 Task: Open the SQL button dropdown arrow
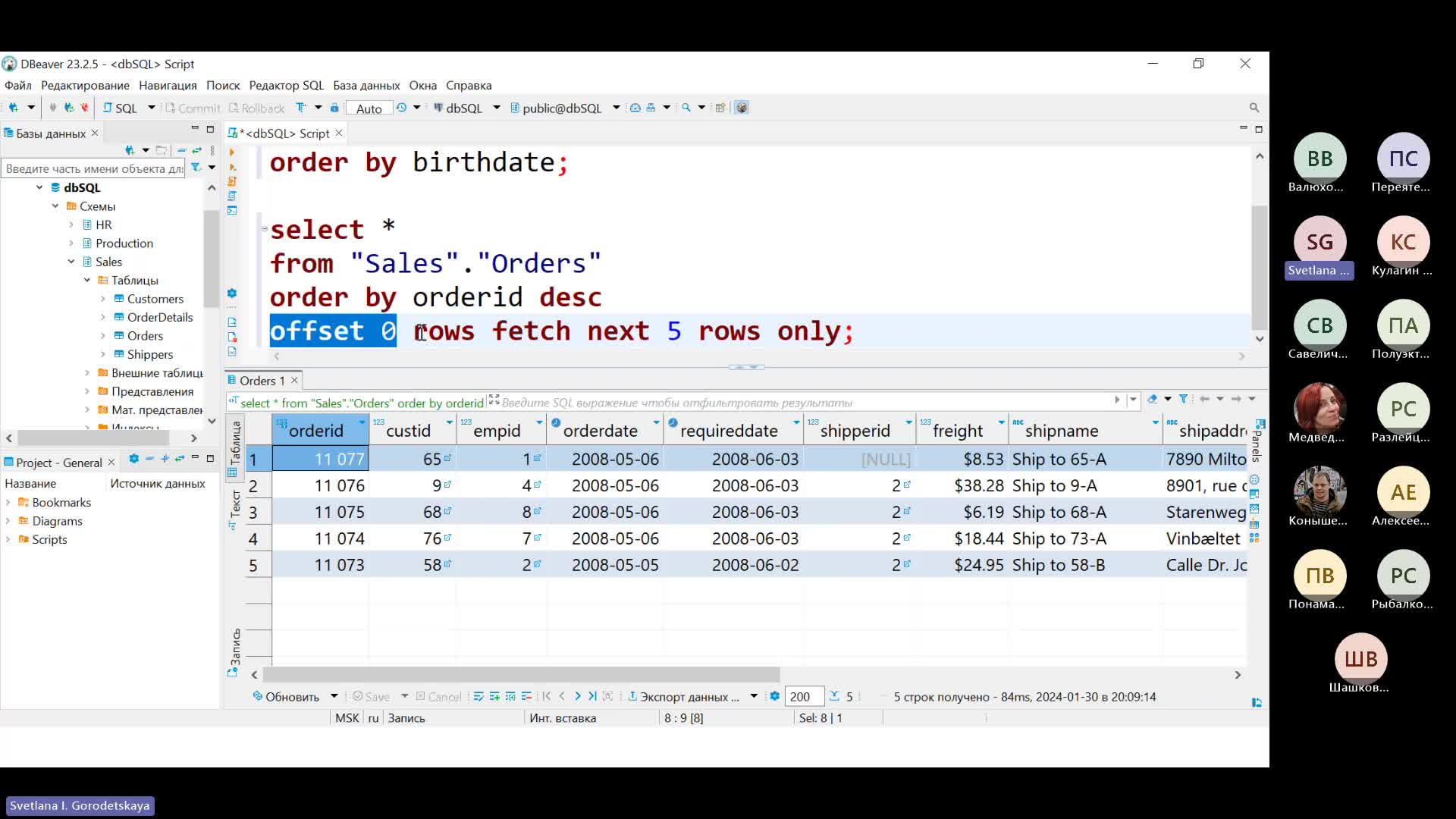(151, 108)
